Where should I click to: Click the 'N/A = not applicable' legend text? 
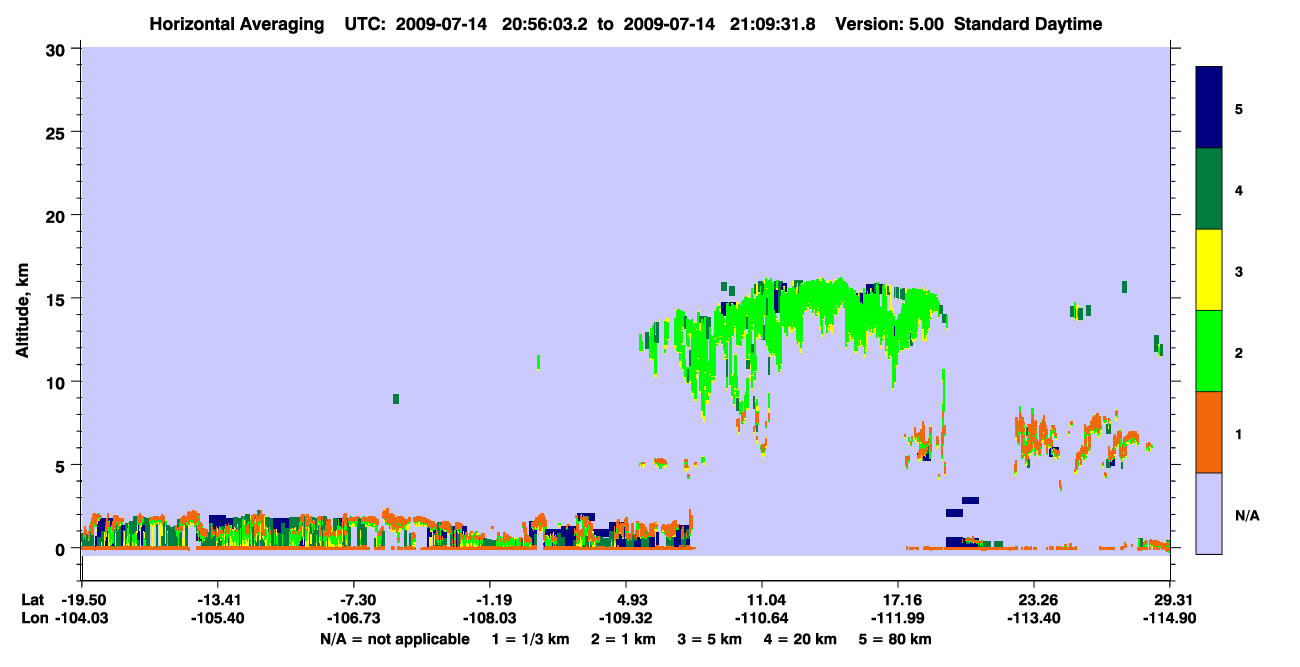(x=395, y=639)
